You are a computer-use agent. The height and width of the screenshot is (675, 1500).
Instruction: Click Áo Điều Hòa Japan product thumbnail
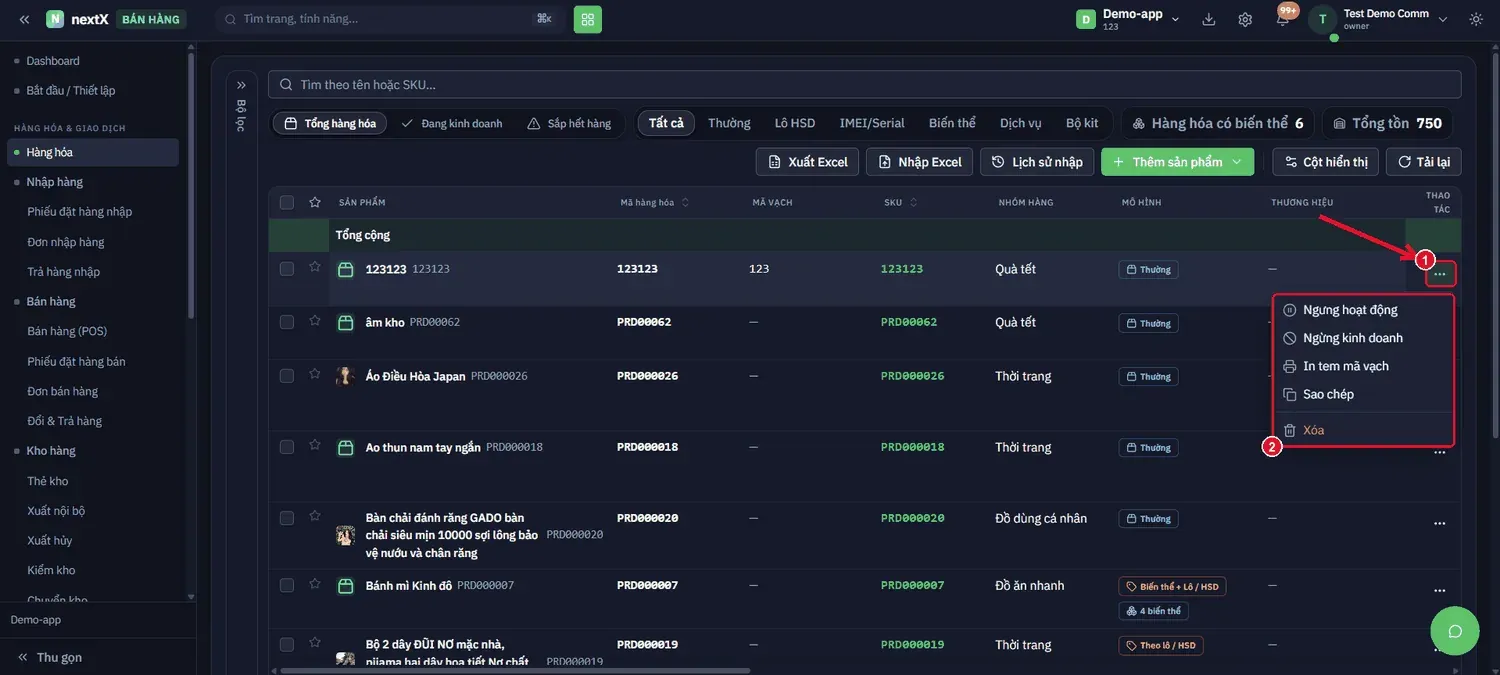point(345,376)
